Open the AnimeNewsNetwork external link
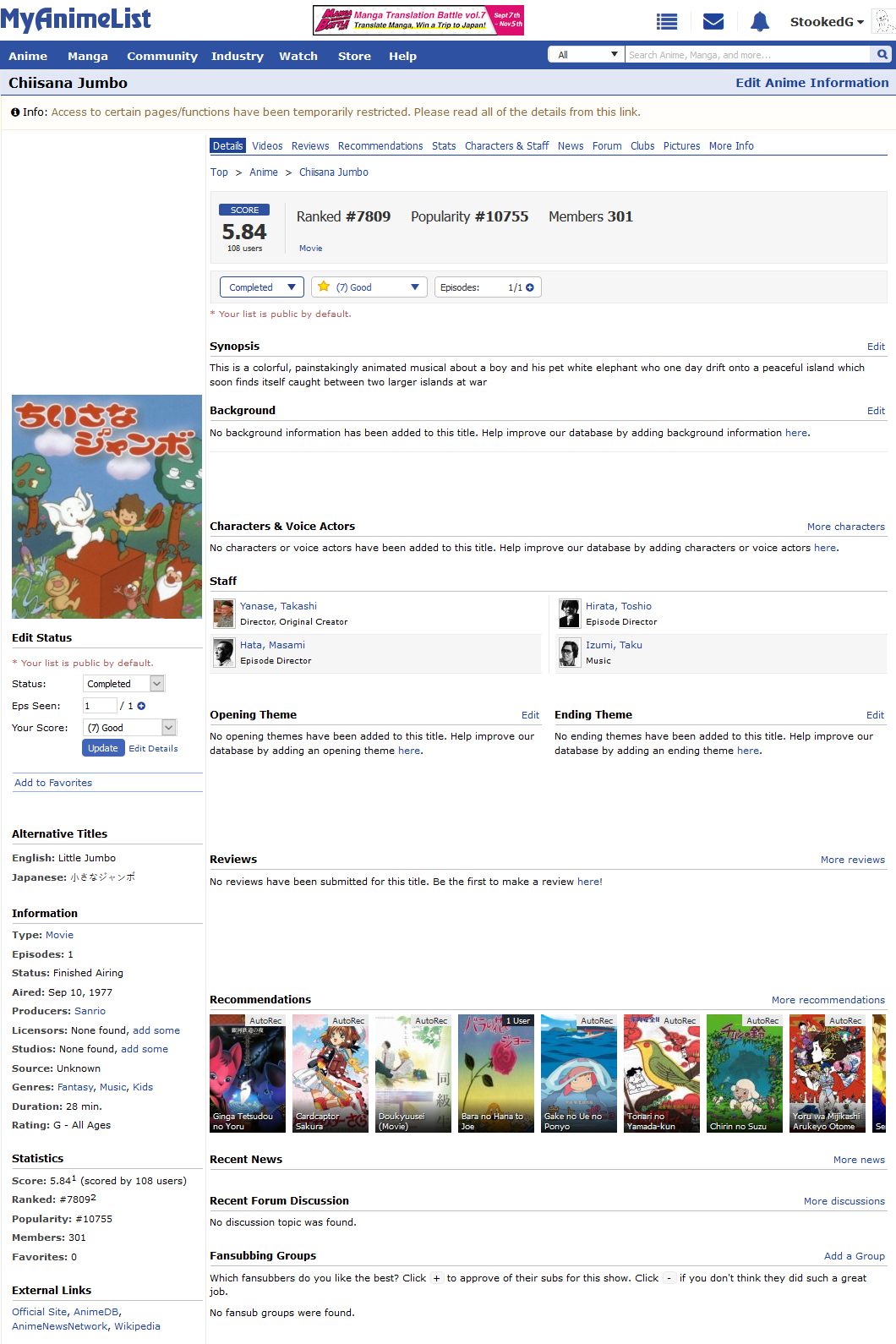The image size is (896, 1344). pos(60,1326)
